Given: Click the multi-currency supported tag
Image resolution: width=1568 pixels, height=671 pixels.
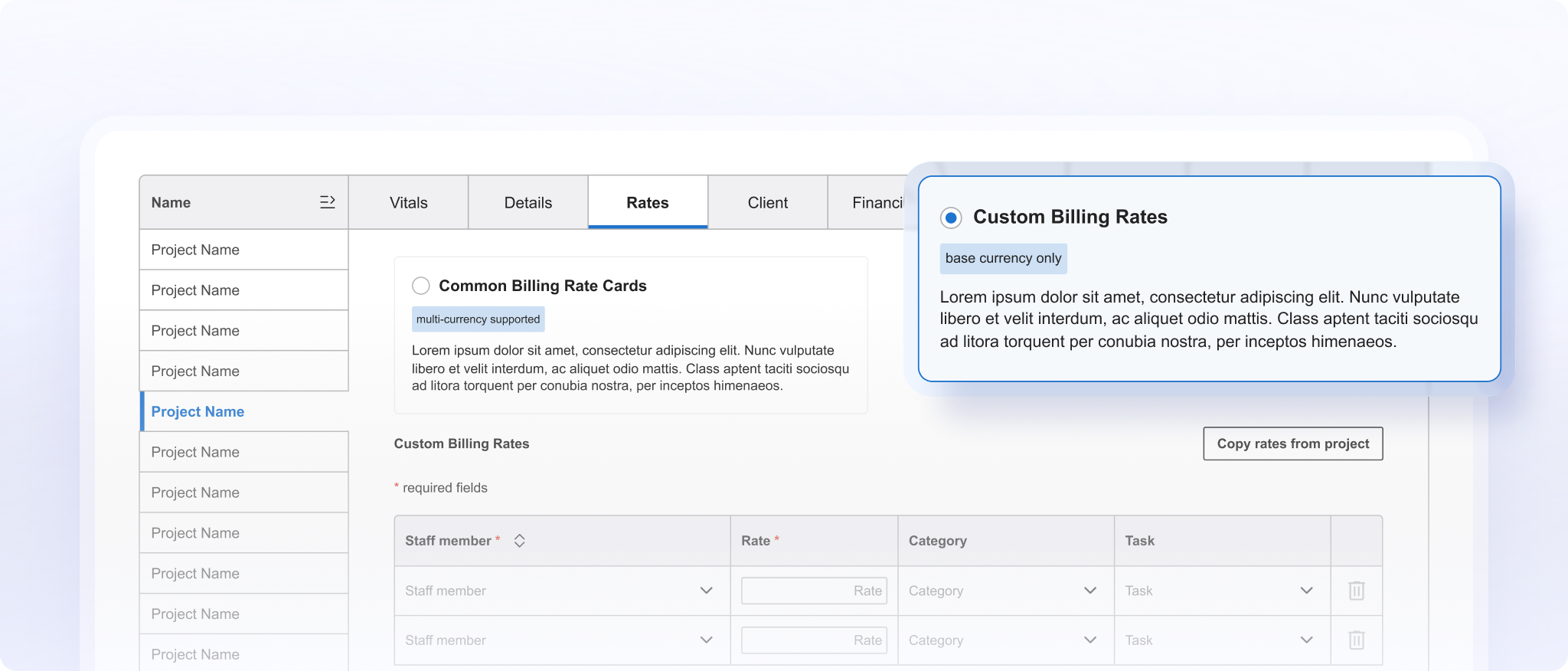Looking at the screenshot, I should pyautogui.click(x=478, y=319).
